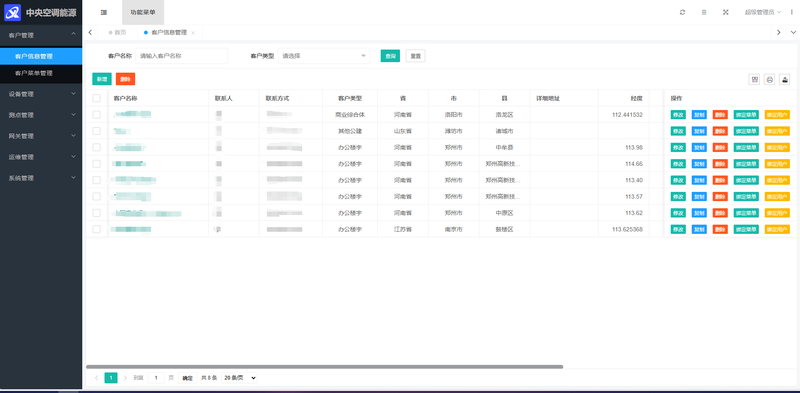This screenshot has width=800, height=393.
Task: Click the refresh icon in top header
Action: (682, 12)
